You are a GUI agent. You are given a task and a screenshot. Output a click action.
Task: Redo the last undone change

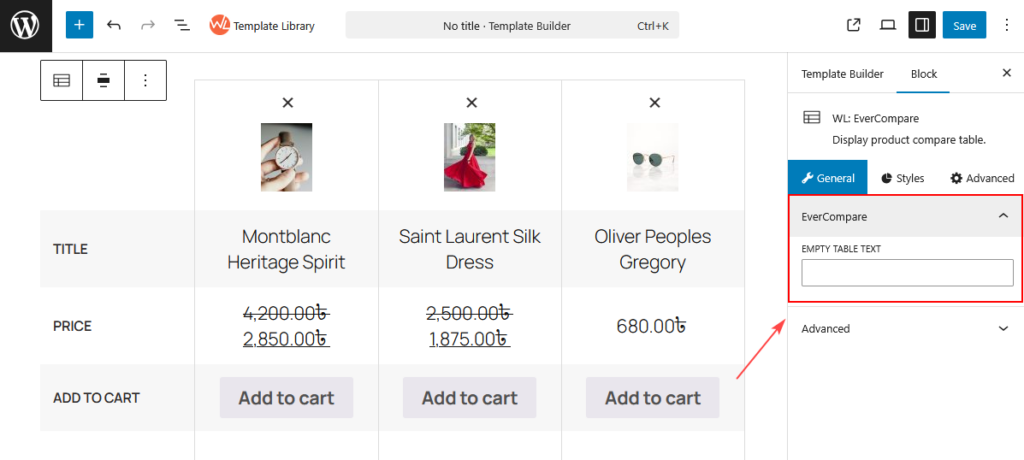[148, 25]
